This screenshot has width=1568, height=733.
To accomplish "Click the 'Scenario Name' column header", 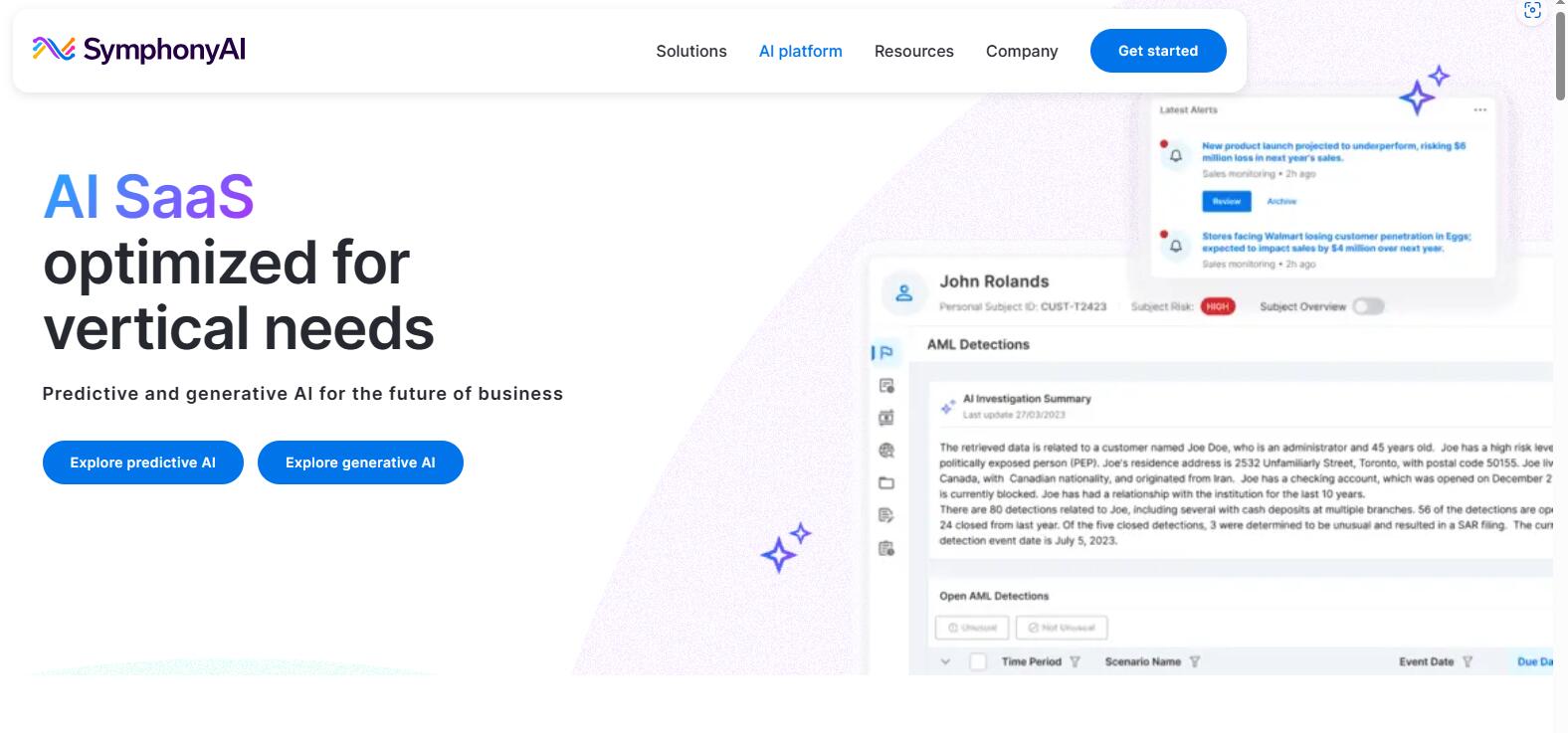I will coord(1143,661).
